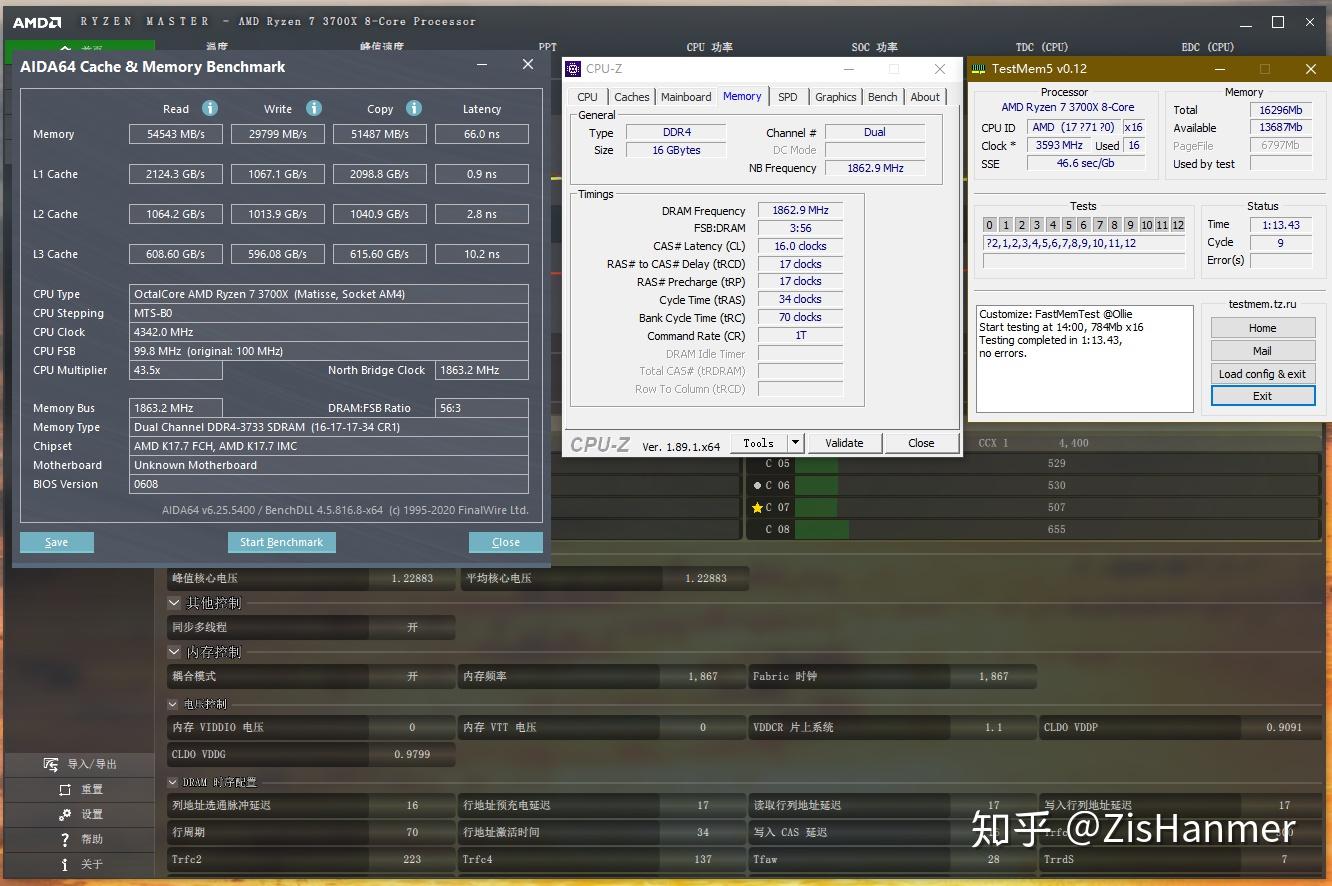The image size is (1332, 886).
Task: Open the SPD tab in CPU-Z
Action: (788, 97)
